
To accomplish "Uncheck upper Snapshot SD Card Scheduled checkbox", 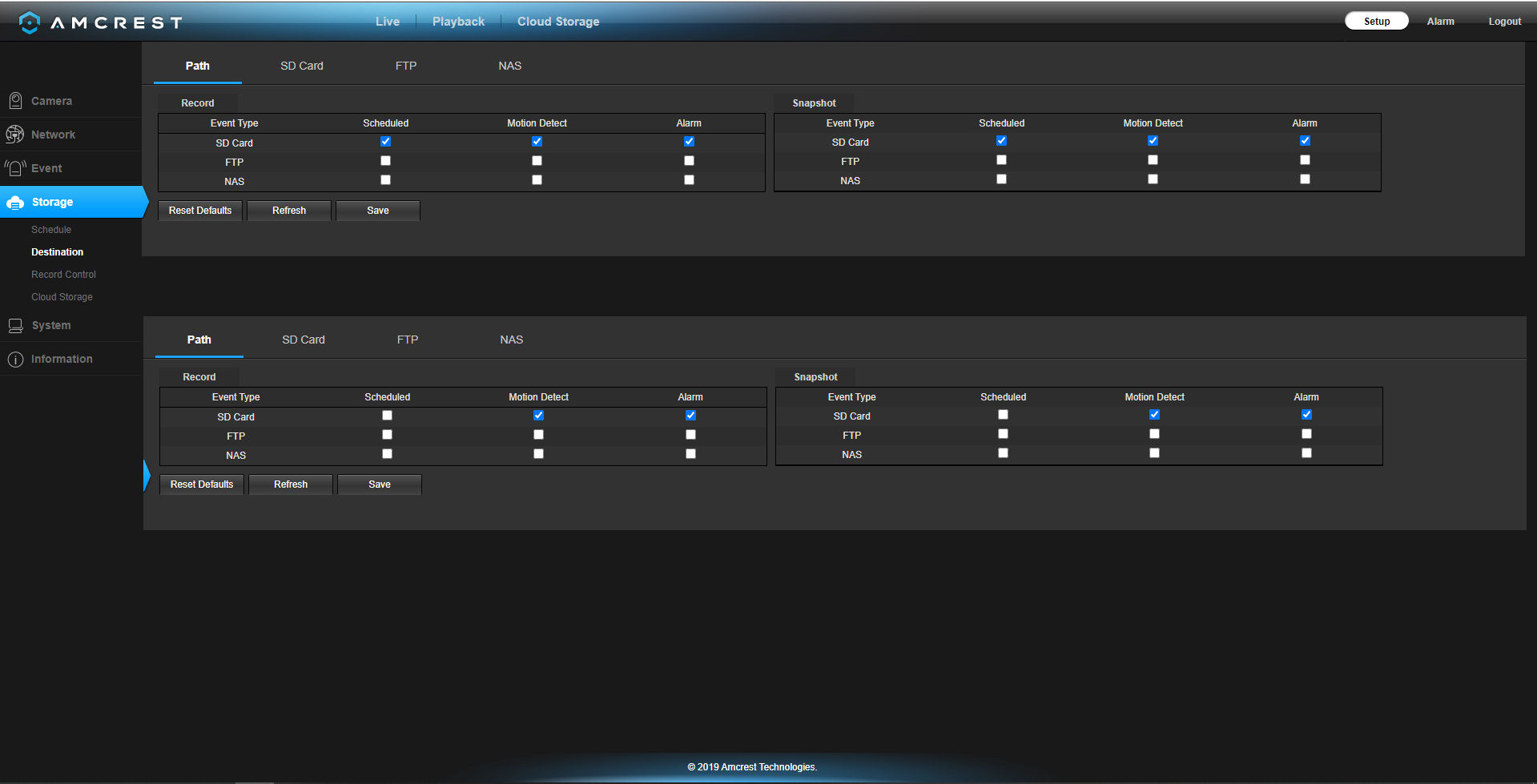I will (x=1001, y=141).
